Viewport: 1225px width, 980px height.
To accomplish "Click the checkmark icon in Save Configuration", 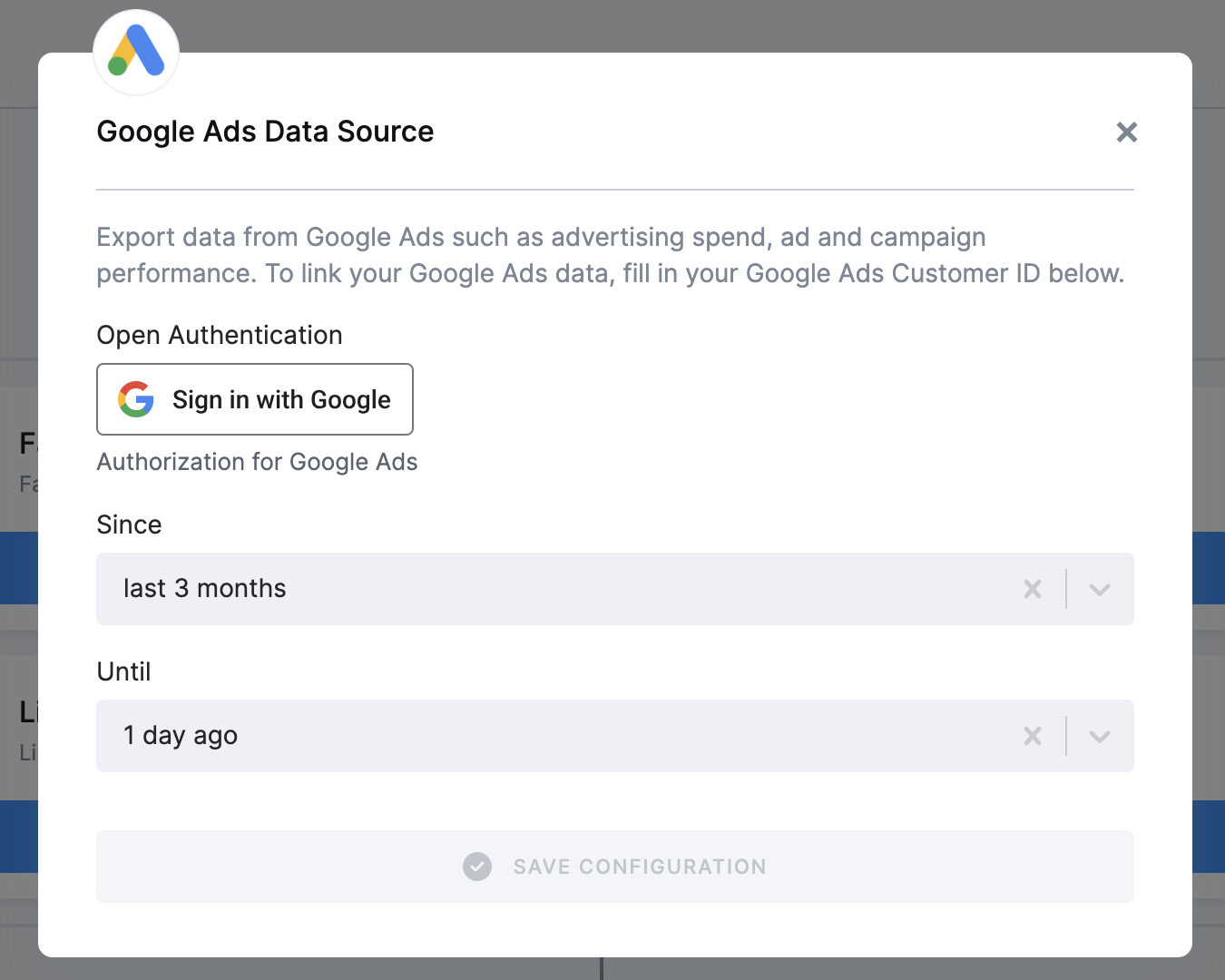I will tap(477, 867).
